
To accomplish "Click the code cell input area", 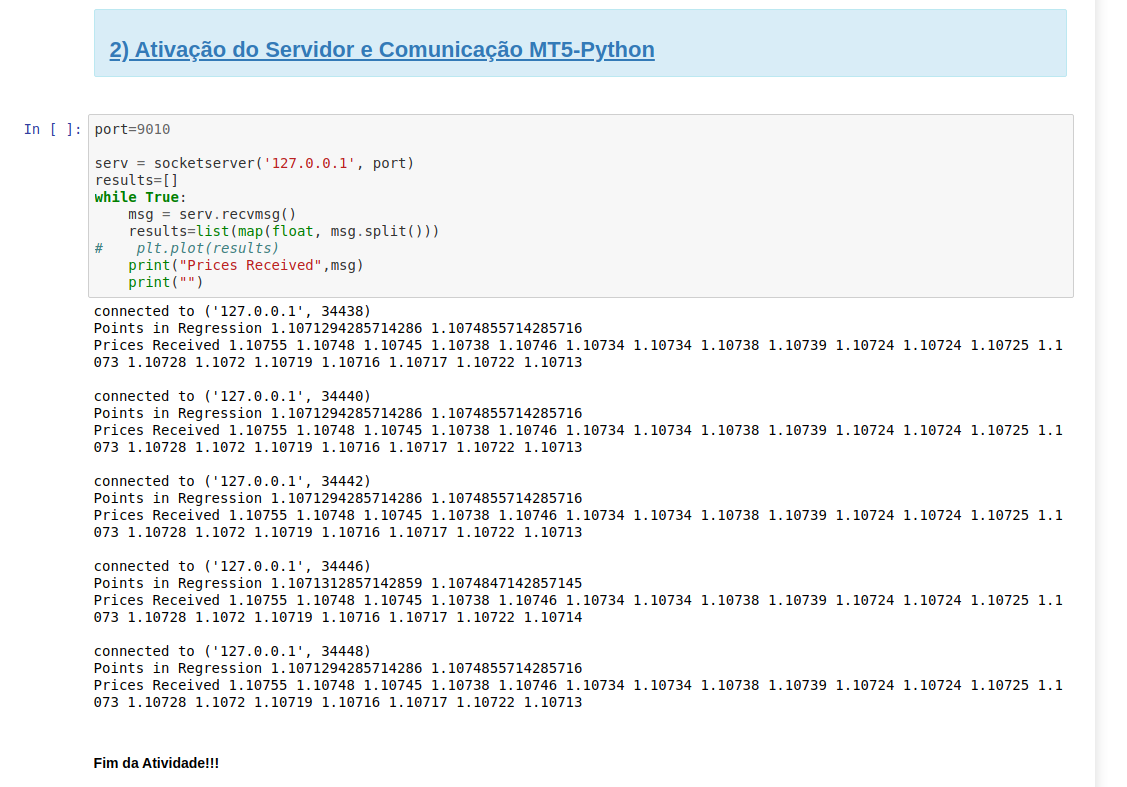I will click(581, 206).
